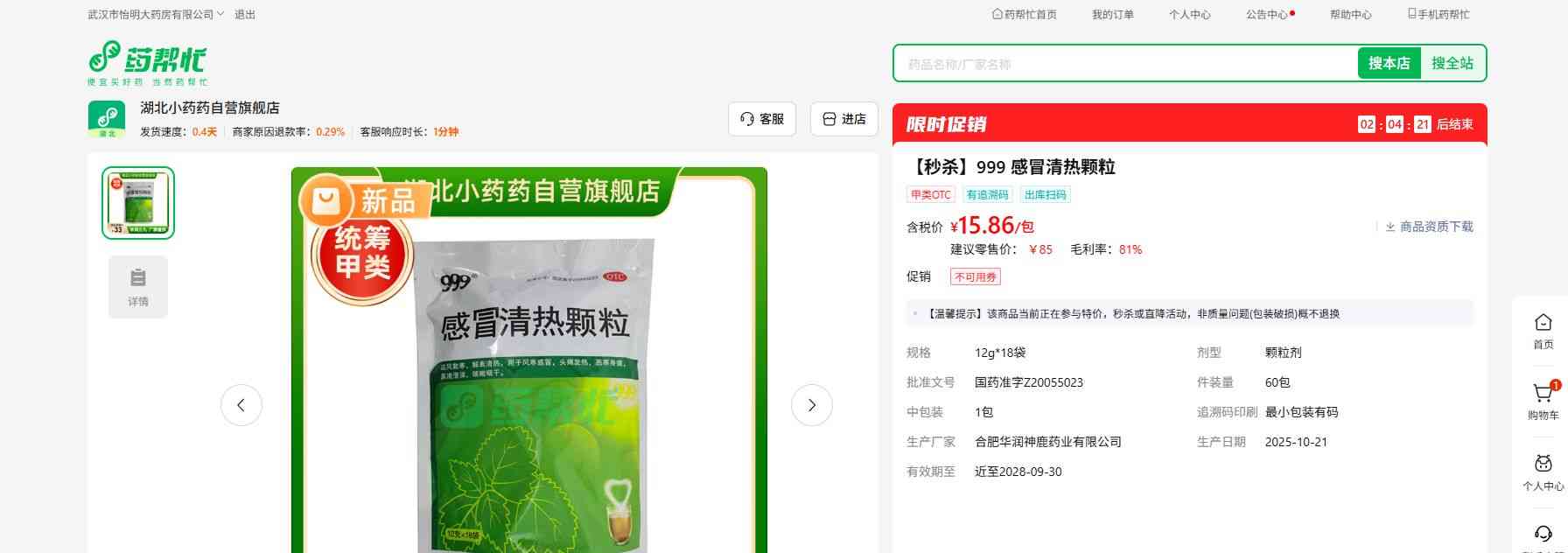Click the drug name search input field

(1124, 64)
